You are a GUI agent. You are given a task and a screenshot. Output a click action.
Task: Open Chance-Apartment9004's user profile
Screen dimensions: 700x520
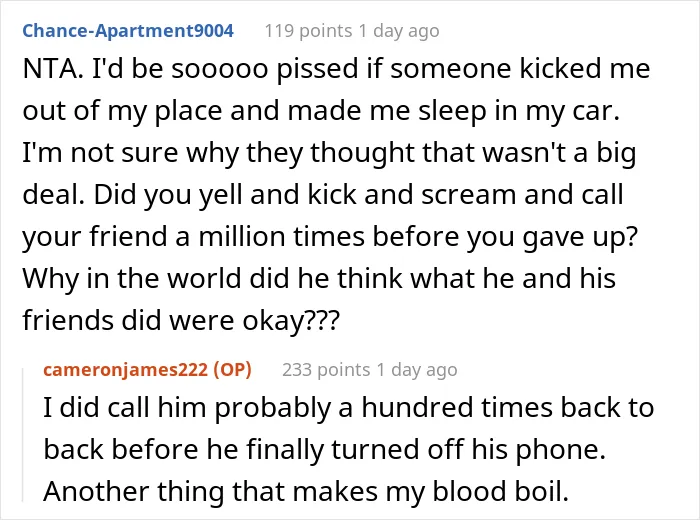point(128,31)
